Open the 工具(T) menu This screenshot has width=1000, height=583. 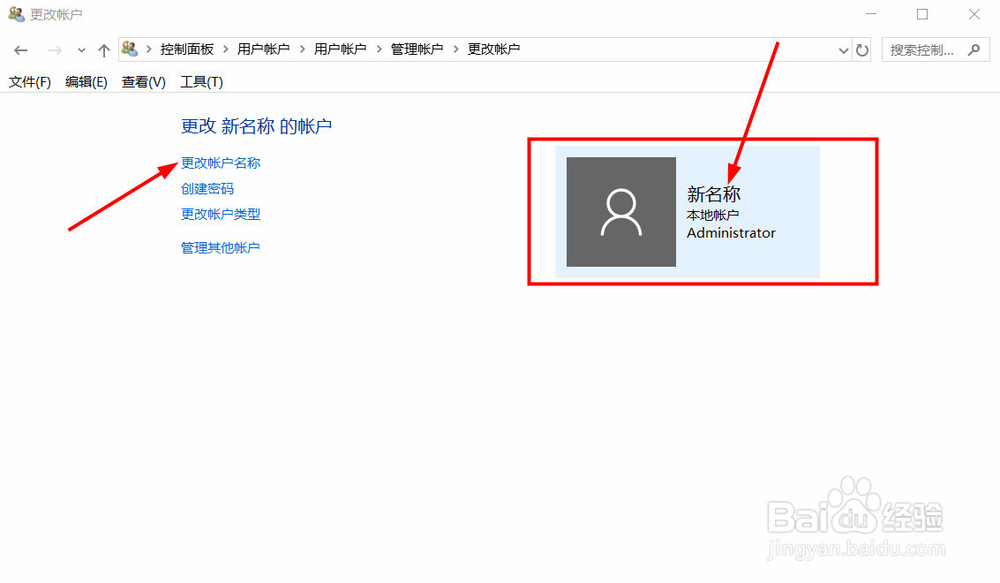(202, 82)
